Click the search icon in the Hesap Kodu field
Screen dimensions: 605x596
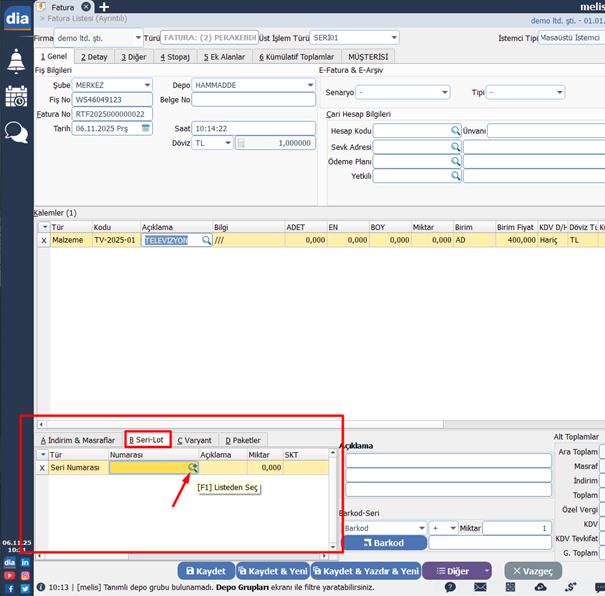[455, 131]
